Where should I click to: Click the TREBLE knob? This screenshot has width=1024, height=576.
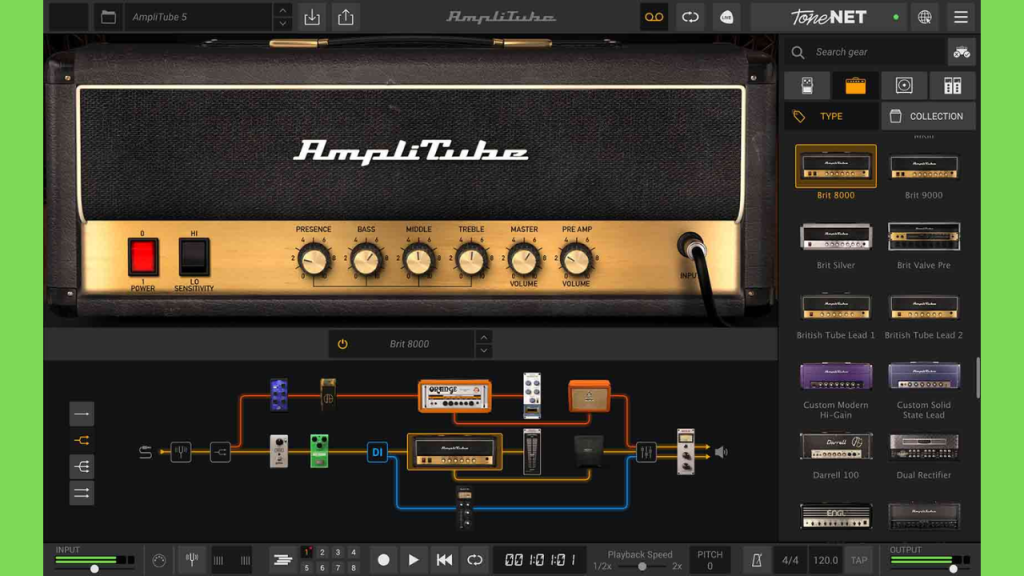click(471, 261)
